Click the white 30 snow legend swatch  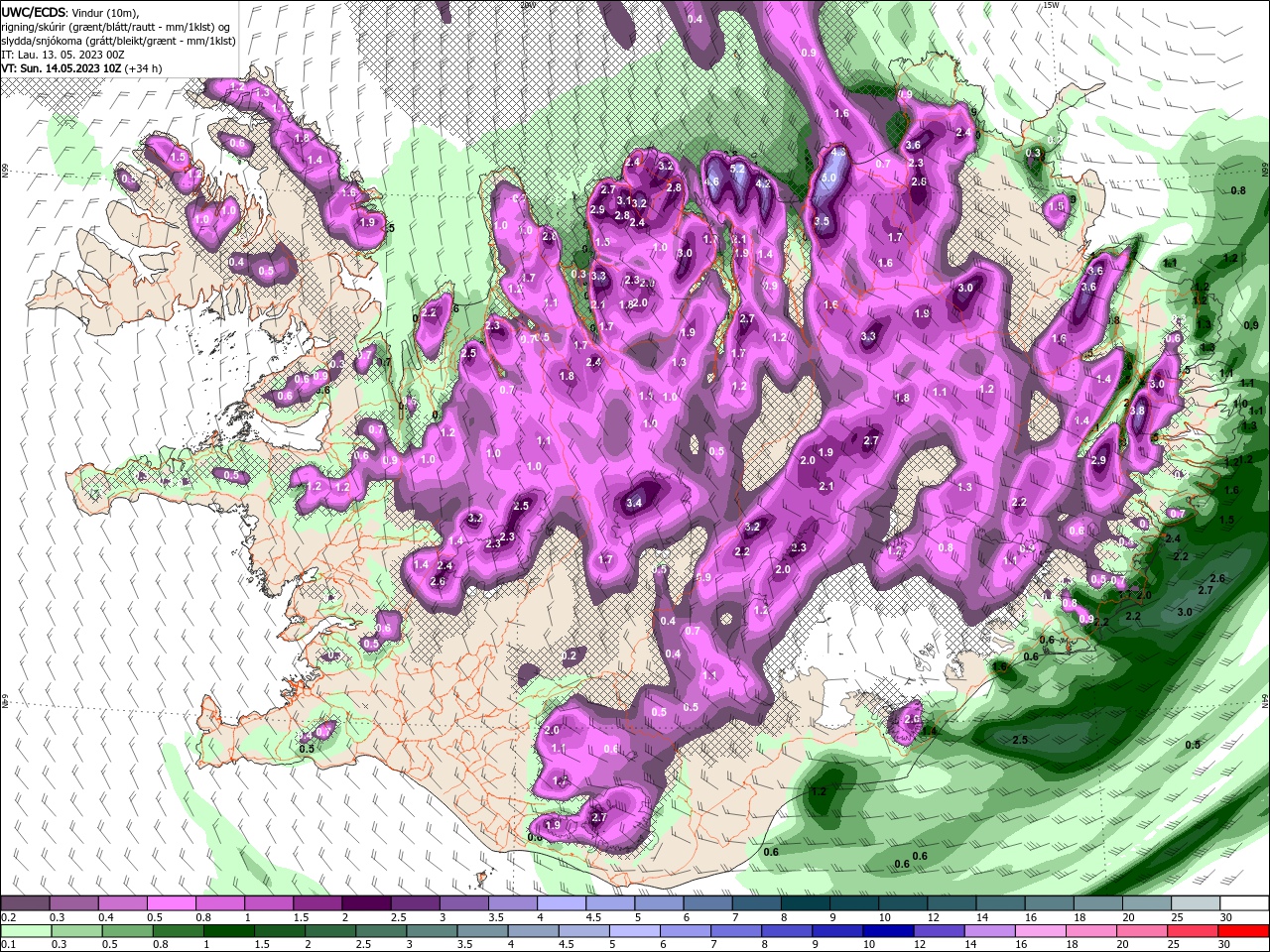(1245, 903)
